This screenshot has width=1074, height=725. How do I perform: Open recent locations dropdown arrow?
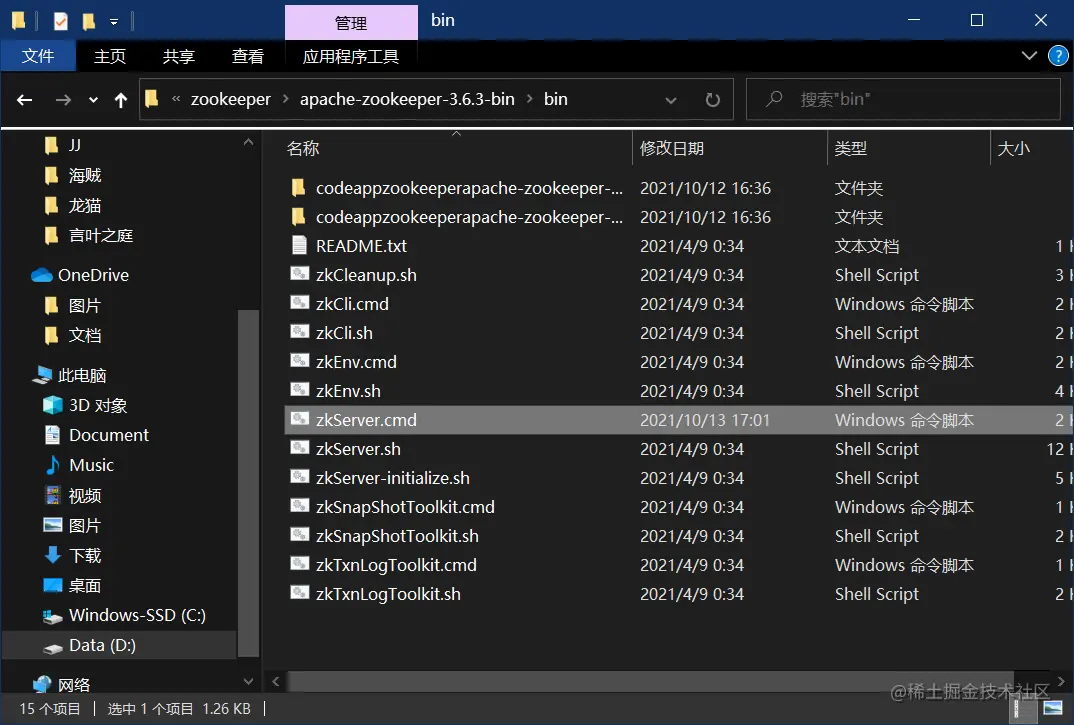click(x=93, y=100)
